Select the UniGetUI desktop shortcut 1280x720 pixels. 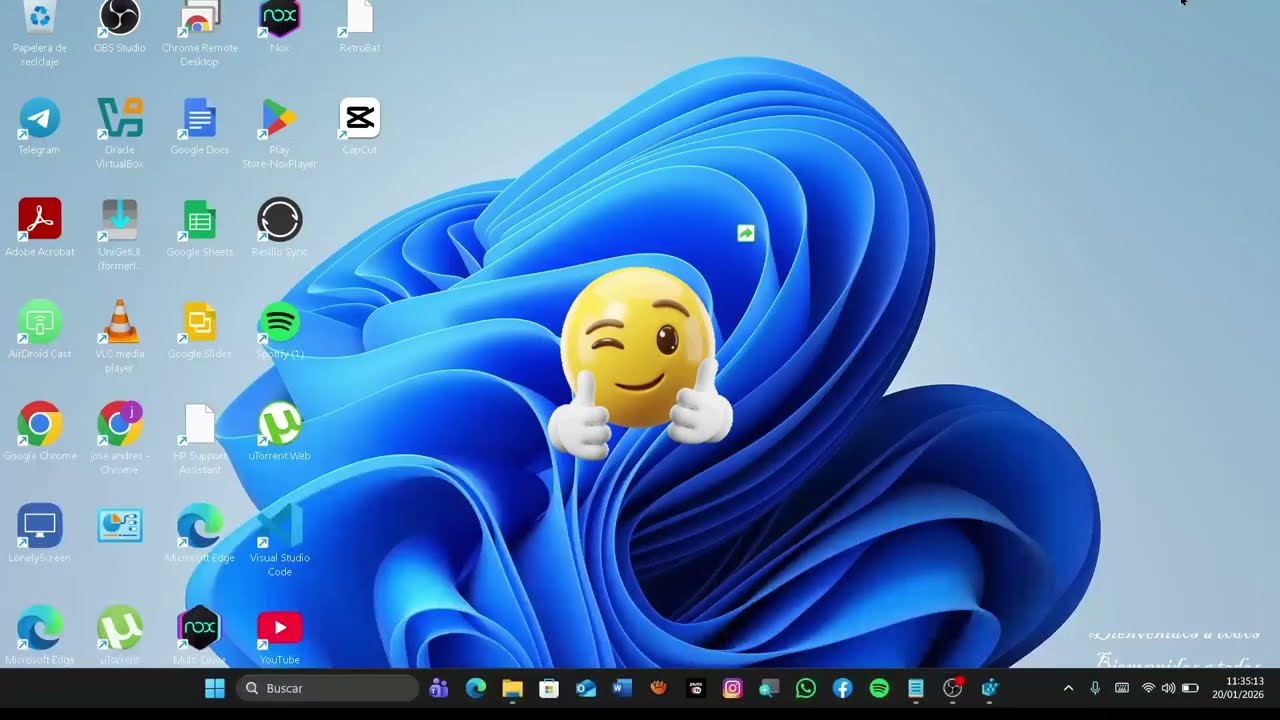120,220
